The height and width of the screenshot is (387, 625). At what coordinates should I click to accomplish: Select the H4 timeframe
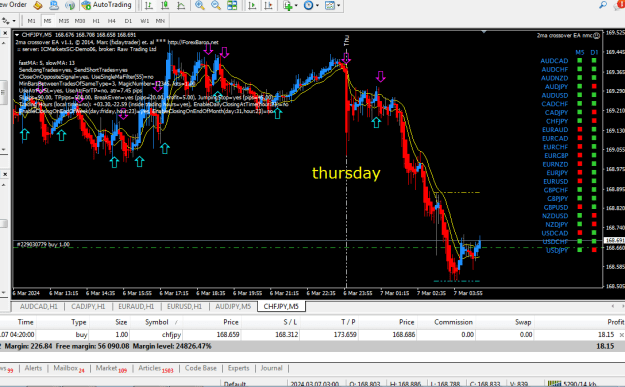tap(112, 21)
